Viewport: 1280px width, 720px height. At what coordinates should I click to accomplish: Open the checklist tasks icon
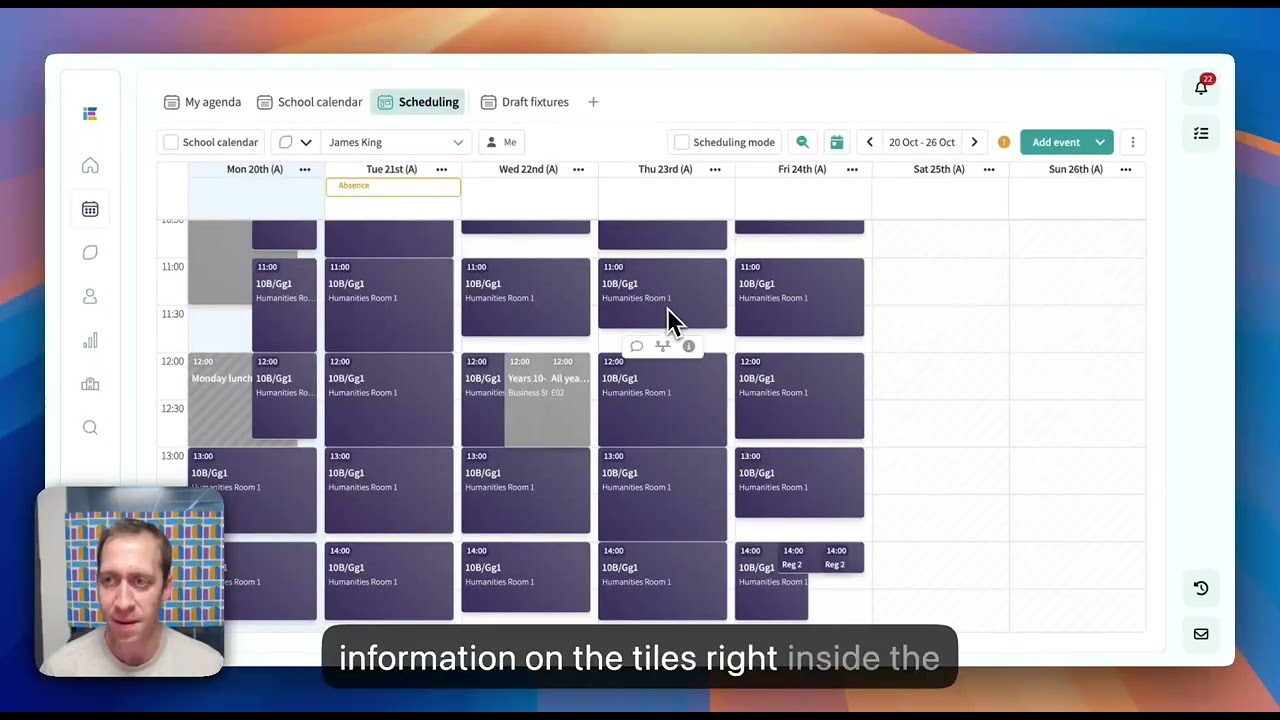pyautogui.click(x=1201, y=133)
